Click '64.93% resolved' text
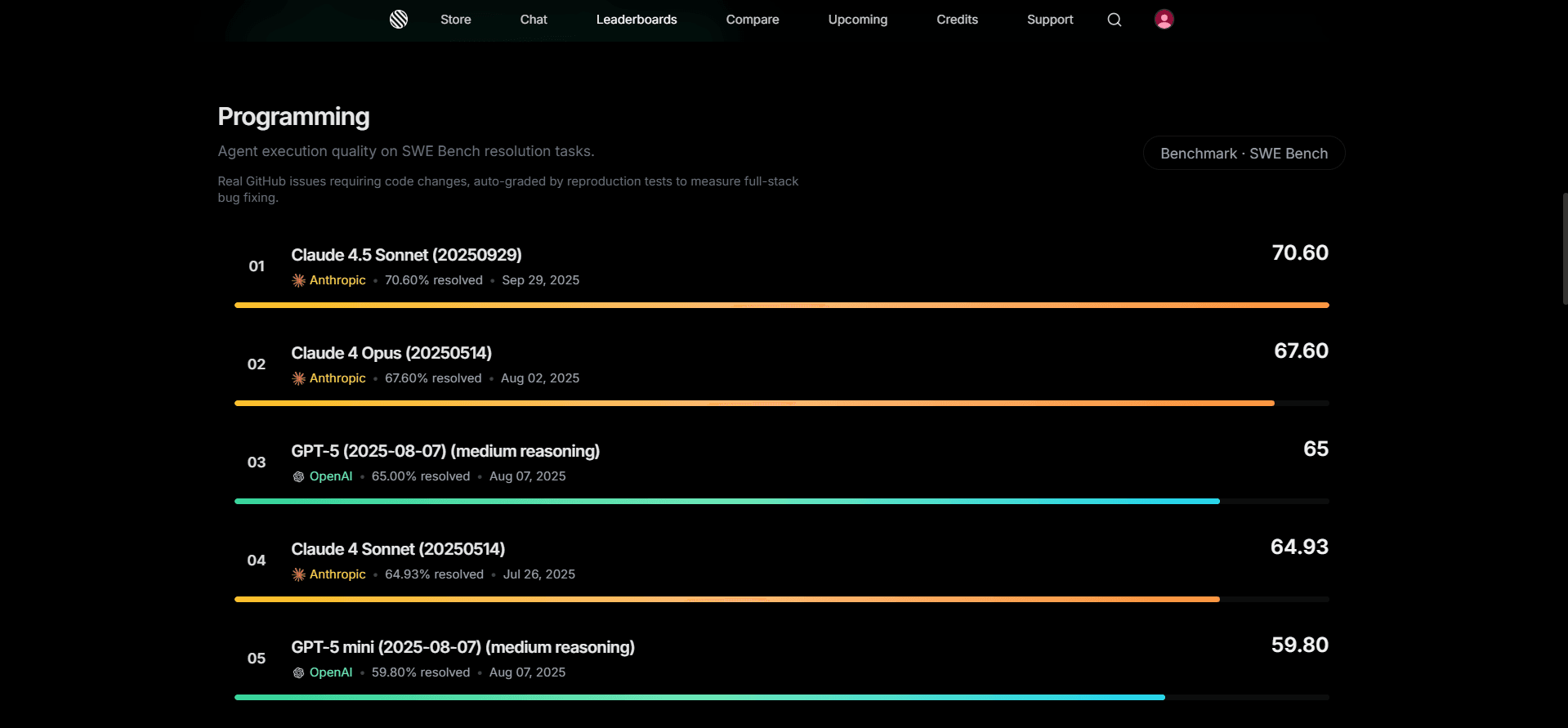 [x=434, y=574]
